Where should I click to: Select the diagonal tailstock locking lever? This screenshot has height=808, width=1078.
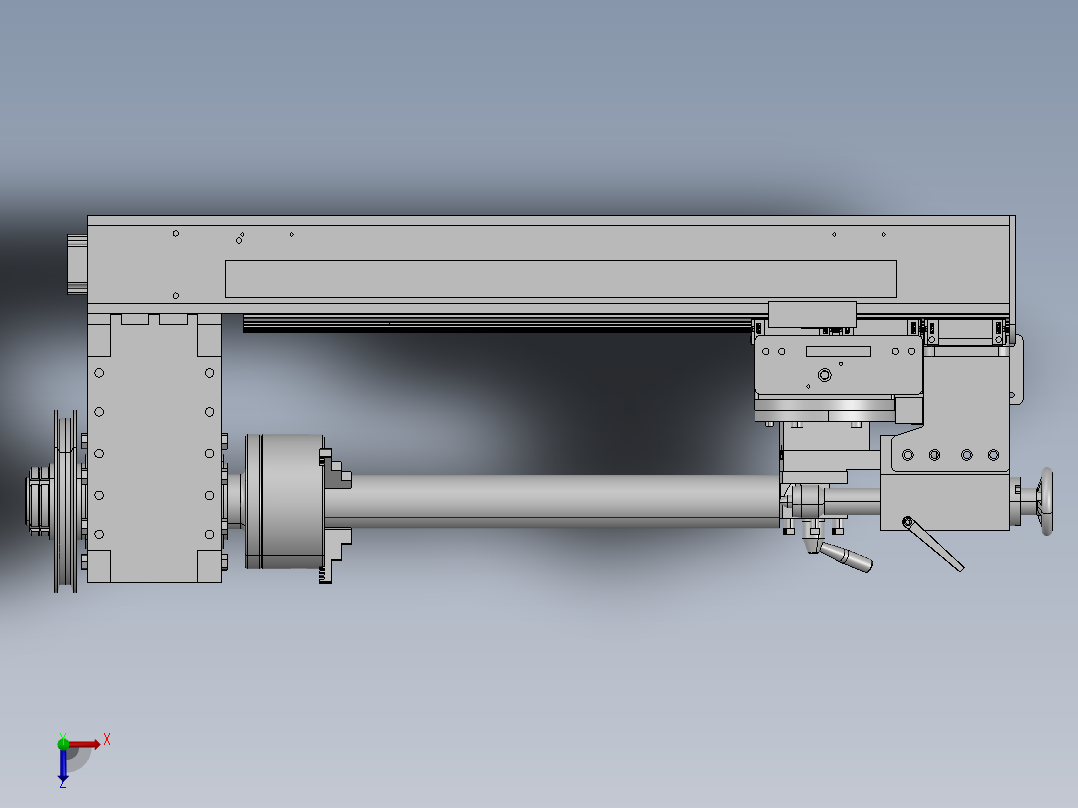click(x=933, y=544)
